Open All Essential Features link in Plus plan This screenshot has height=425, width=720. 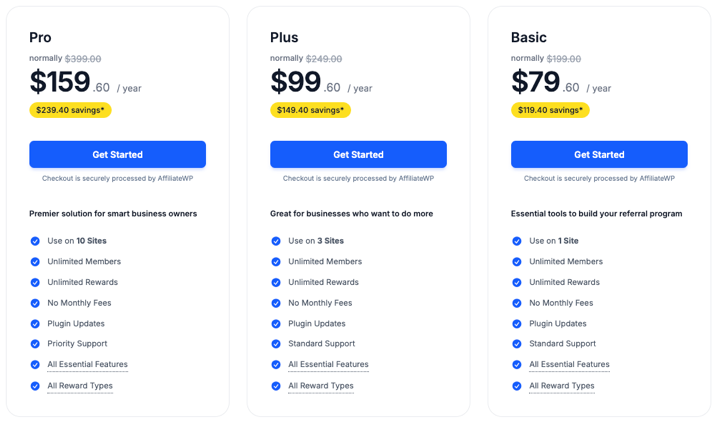328,365
